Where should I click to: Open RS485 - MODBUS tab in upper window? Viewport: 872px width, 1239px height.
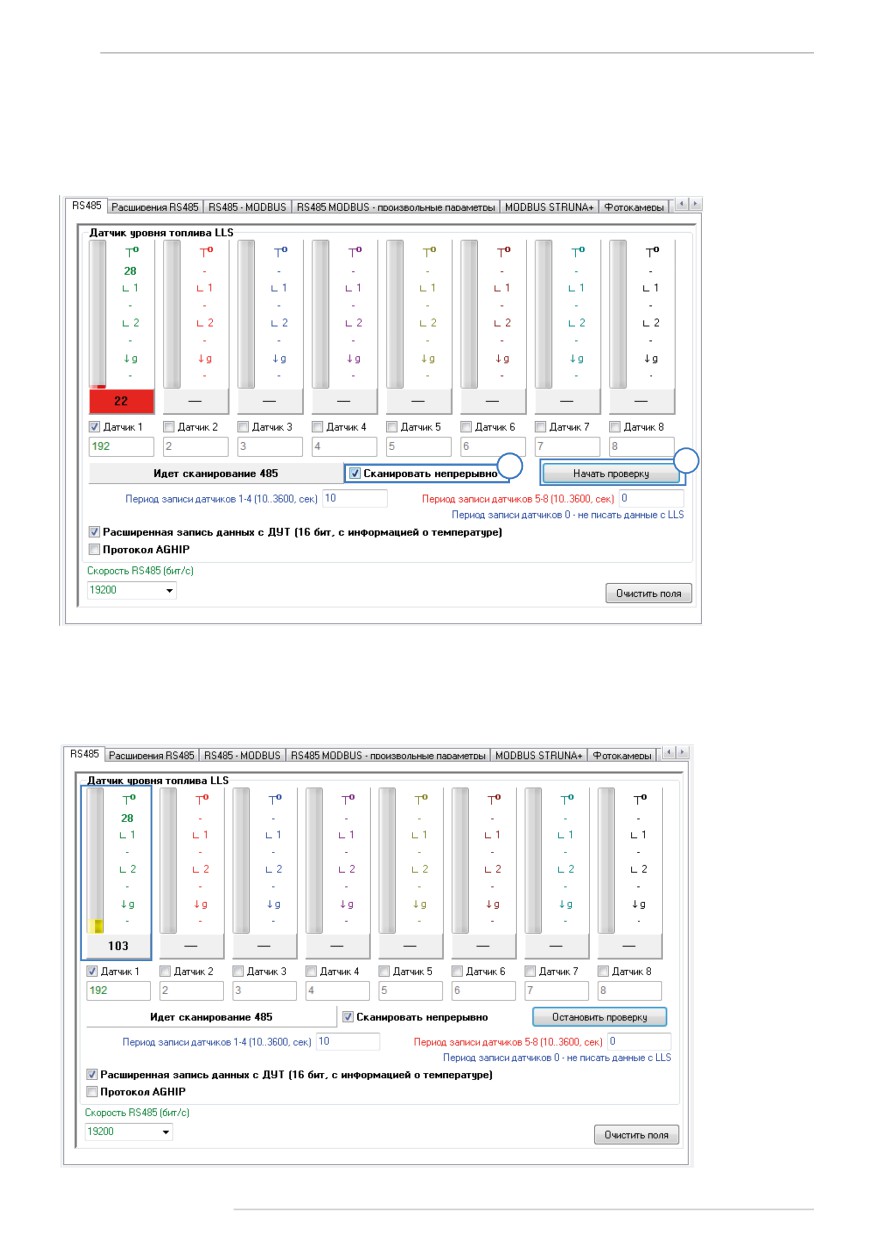247,207
